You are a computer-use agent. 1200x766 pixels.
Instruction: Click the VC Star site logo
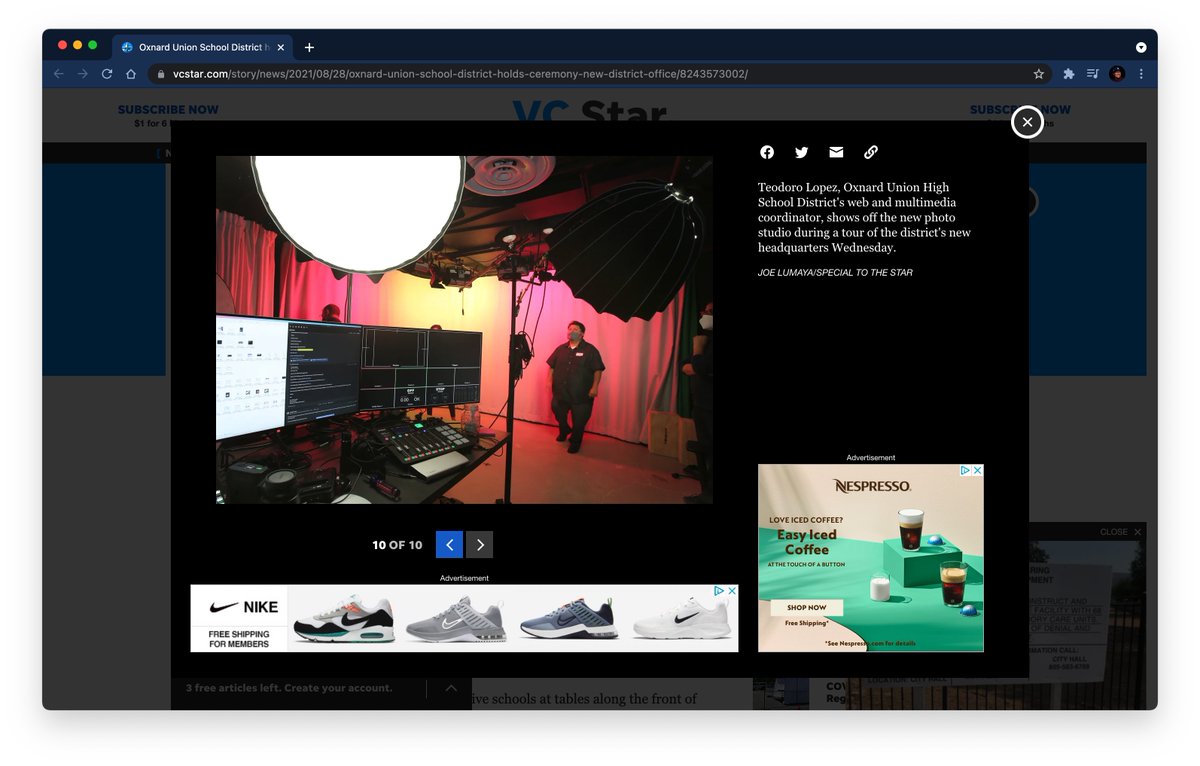pos(590,114)
